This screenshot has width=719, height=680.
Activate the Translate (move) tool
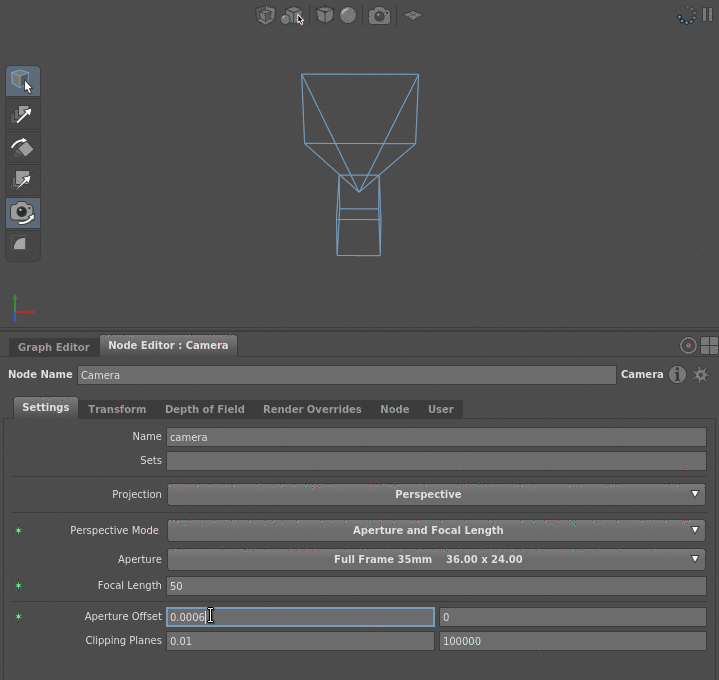coord(23,115)
